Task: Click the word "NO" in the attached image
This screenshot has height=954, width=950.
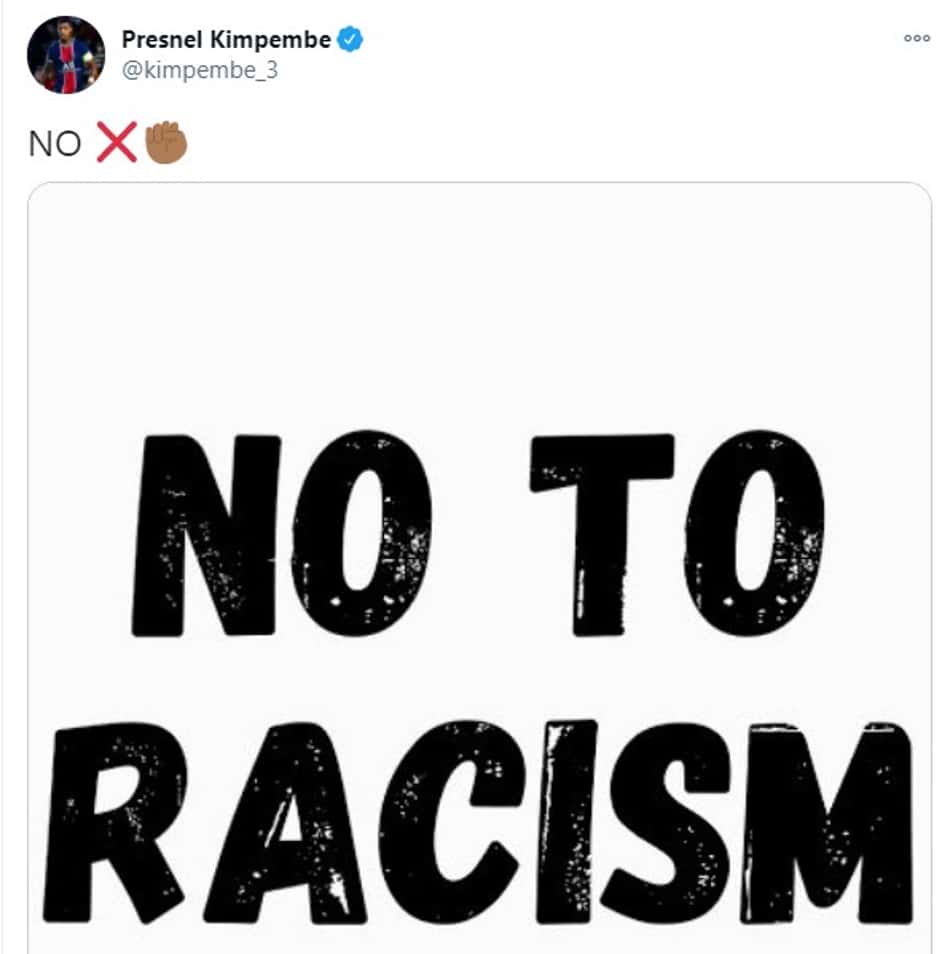Action: [x=282, y=535]
